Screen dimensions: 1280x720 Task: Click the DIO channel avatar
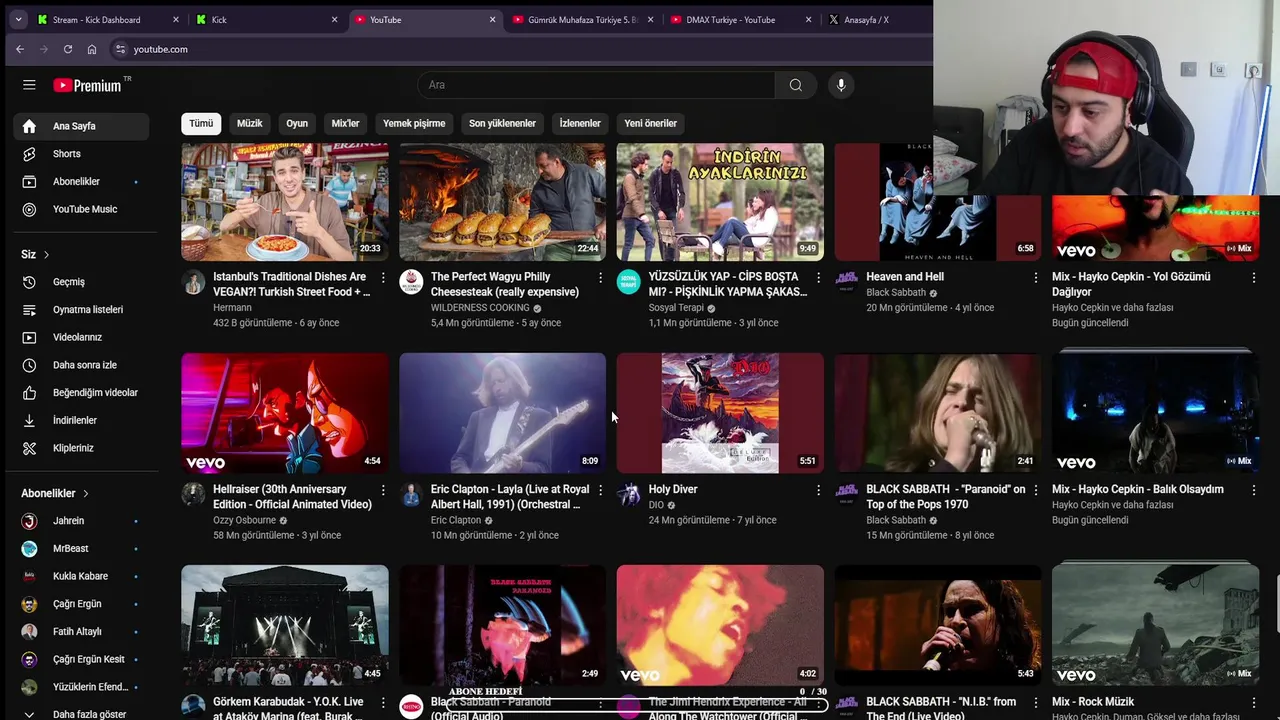(628, 494)
